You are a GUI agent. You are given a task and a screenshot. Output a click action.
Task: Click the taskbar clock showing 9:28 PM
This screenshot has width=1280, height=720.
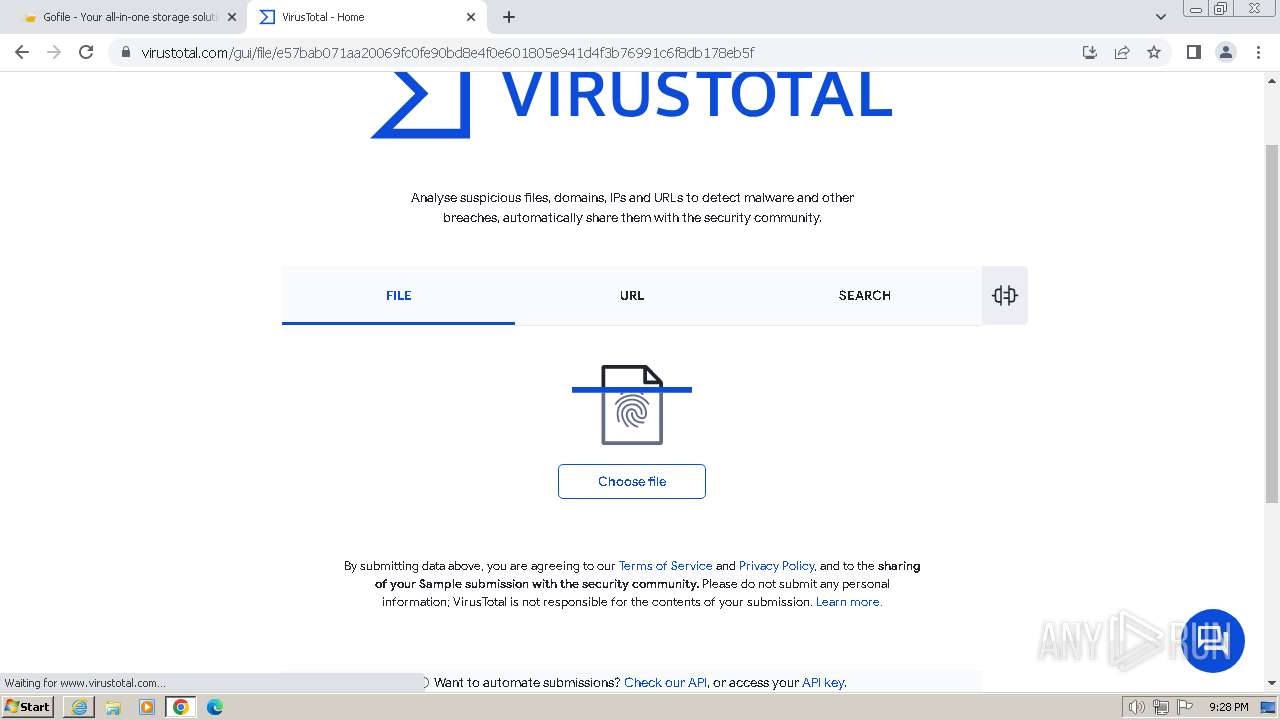(x=1228, y=707)
